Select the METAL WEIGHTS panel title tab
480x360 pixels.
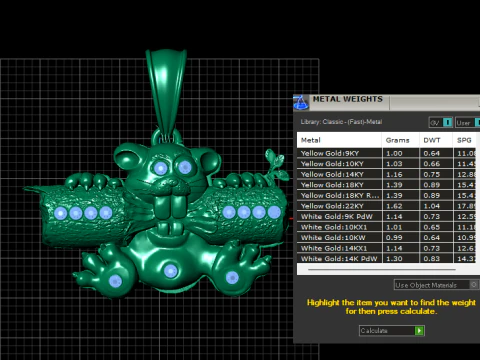[348, 99]
